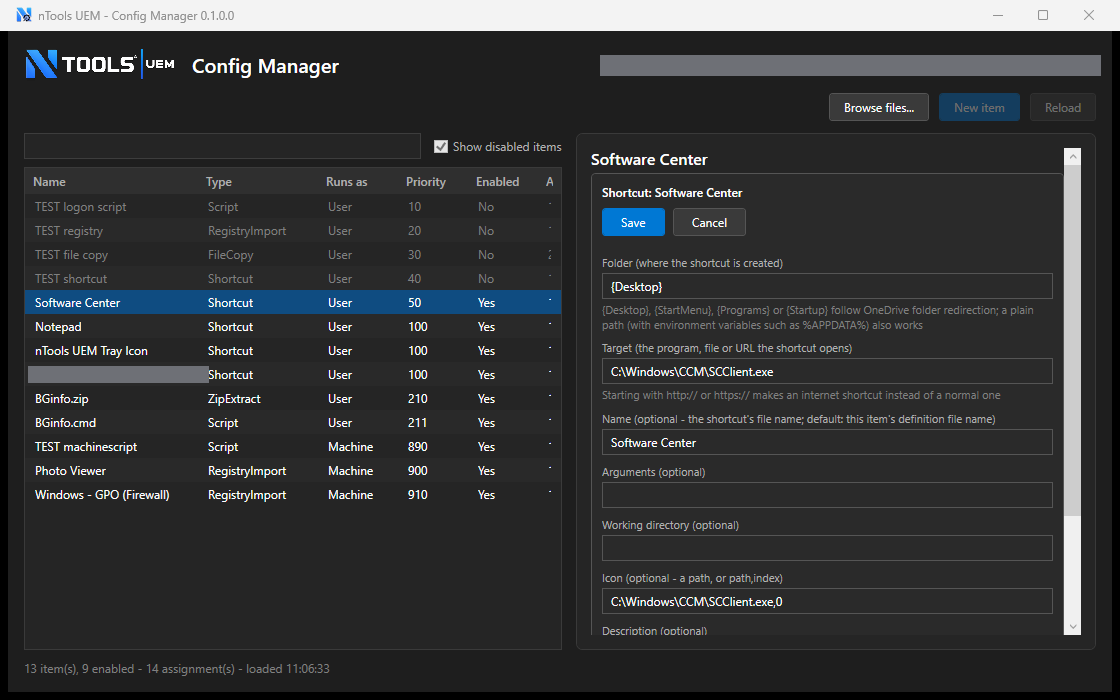Sort by Runs as column header

tap(346, 181)
